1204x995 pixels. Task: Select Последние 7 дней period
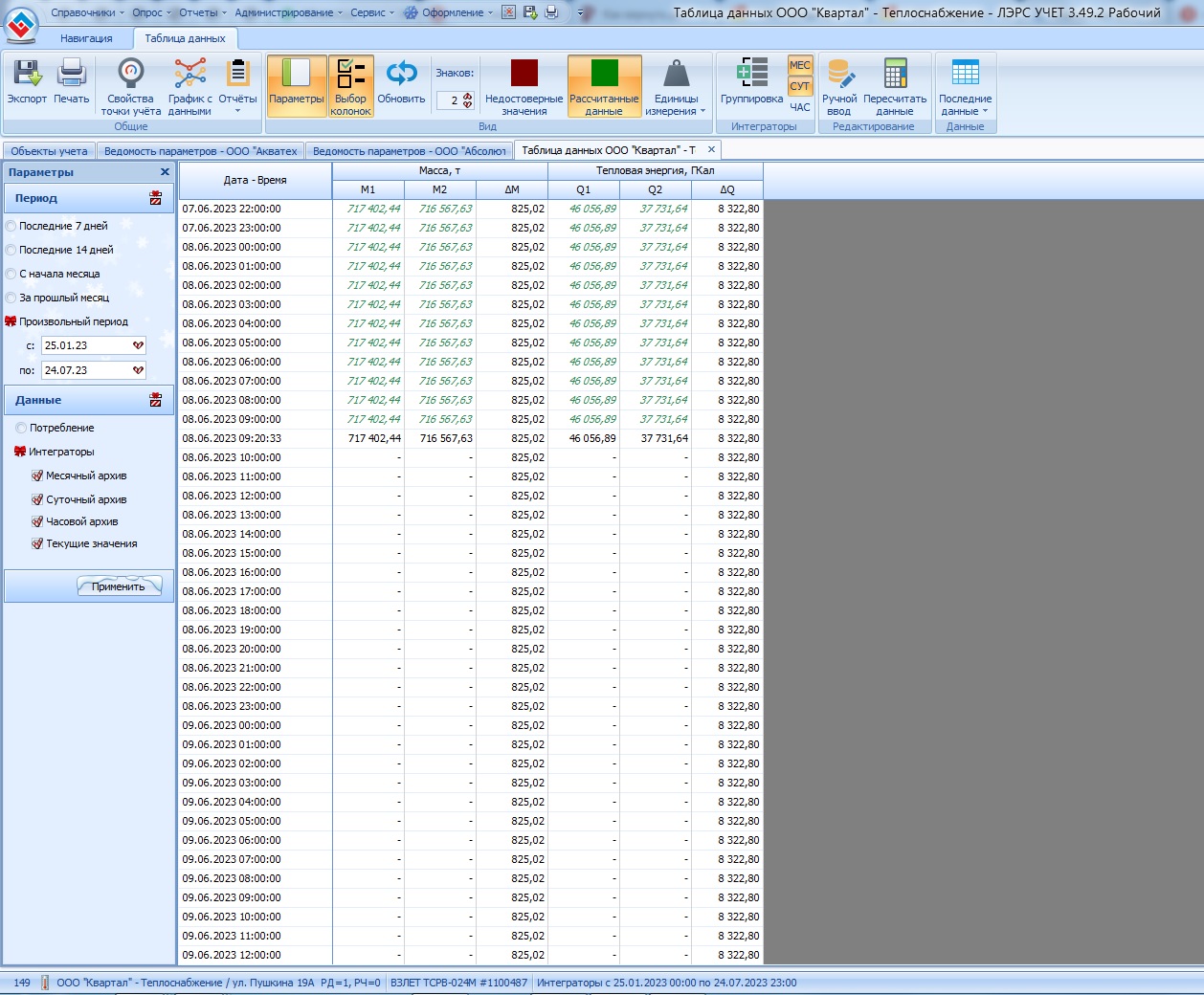tap(57, 226)
